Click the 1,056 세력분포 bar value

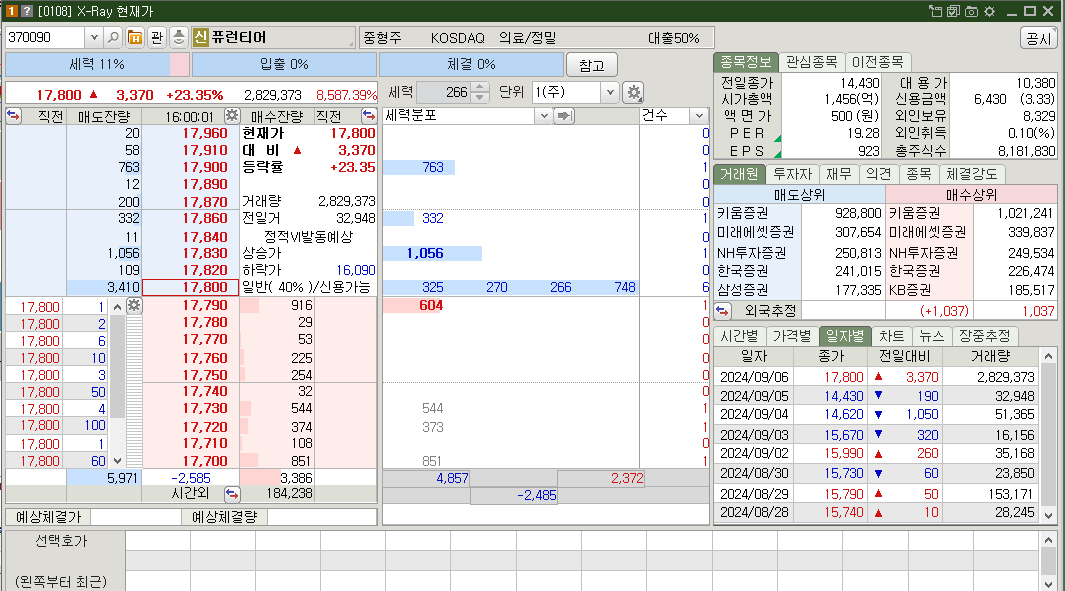click(x=425, y=253)
